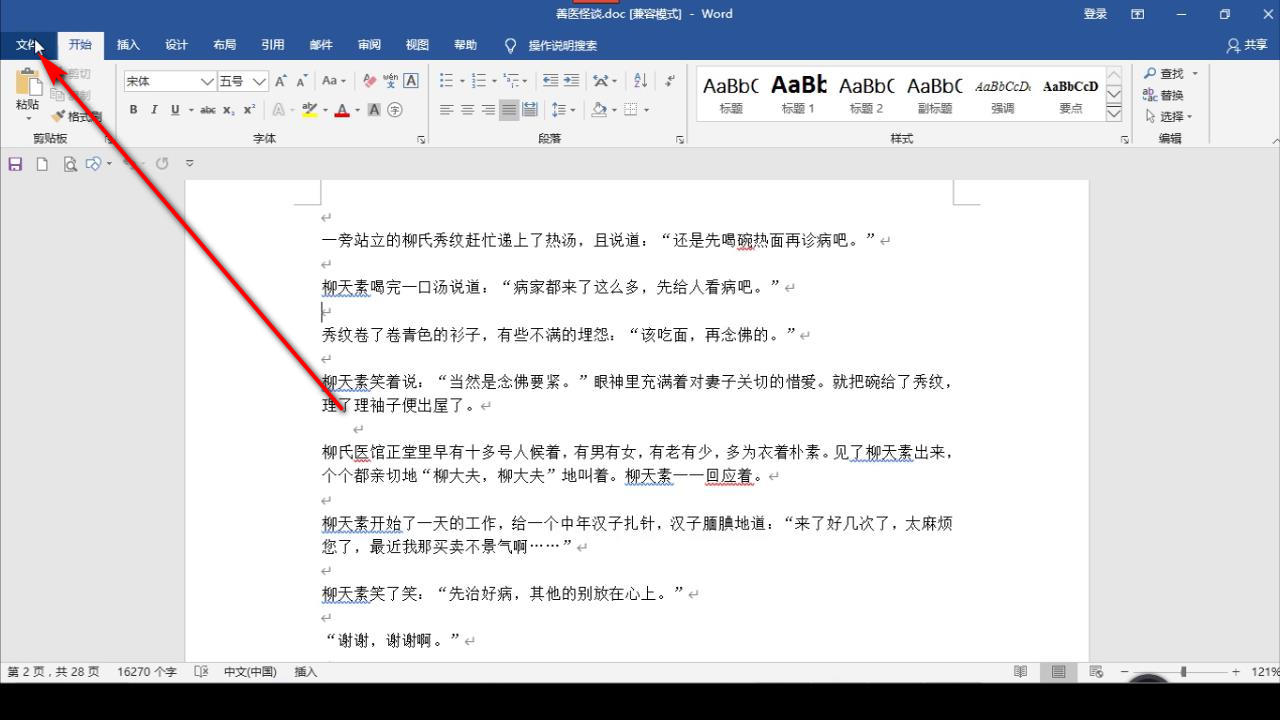Open the 插入 ribbon tab

click(128, 45)
